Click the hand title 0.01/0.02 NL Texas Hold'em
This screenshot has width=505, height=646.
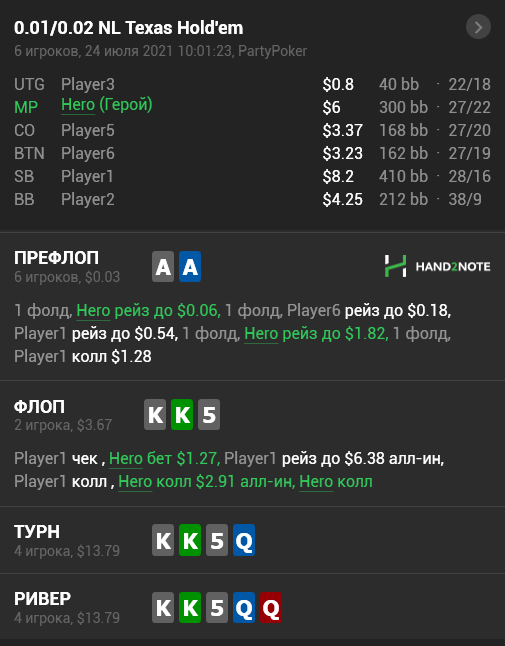click(129, 28)
